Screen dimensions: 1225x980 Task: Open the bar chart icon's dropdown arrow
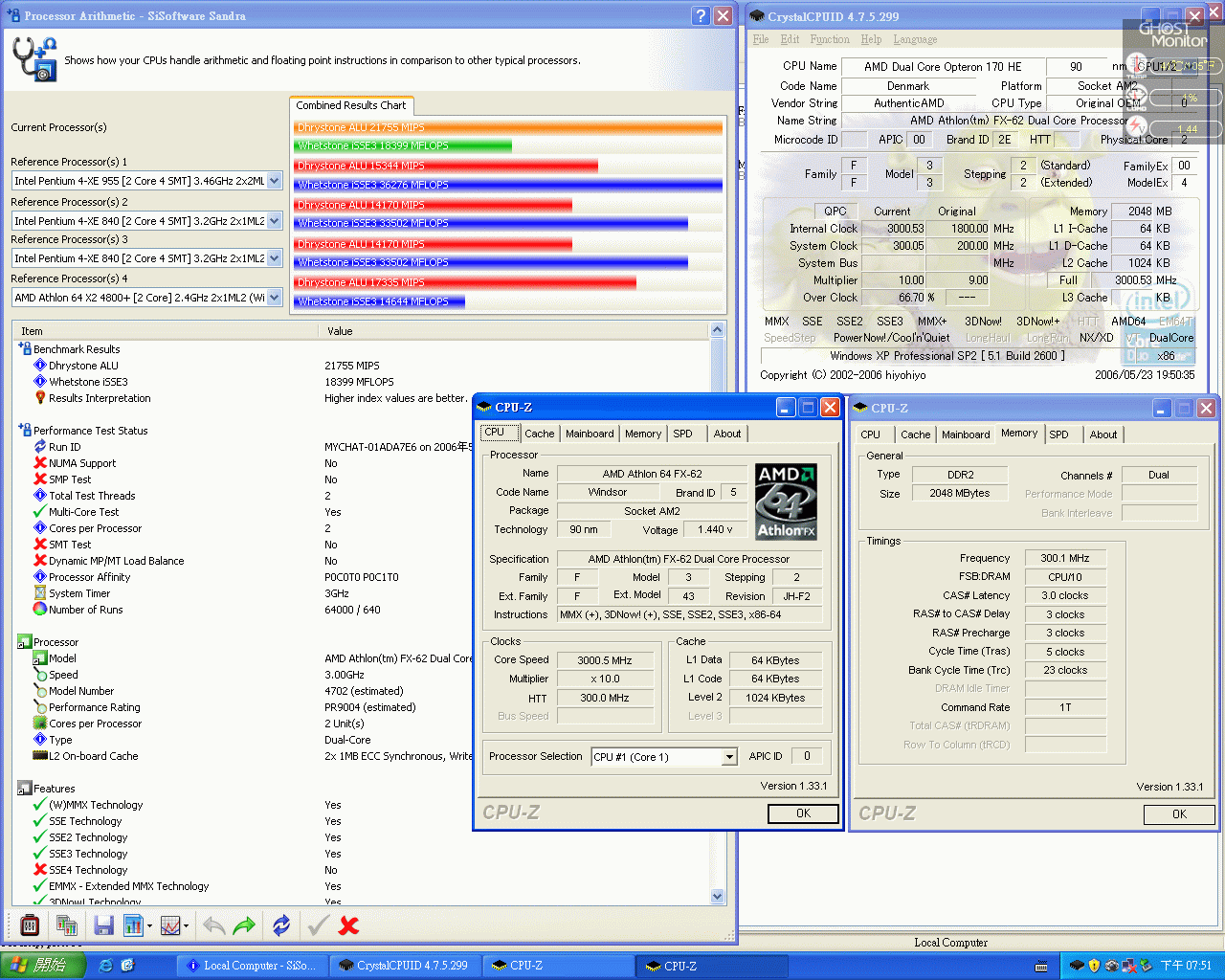pyautogui.click(x=149, y=925)
